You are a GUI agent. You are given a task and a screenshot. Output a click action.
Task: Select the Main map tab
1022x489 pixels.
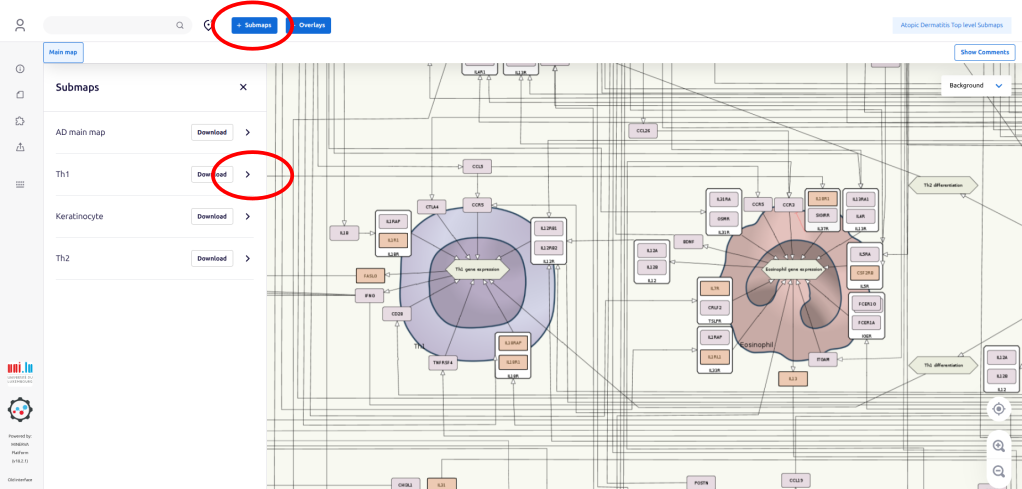(63, 51)
